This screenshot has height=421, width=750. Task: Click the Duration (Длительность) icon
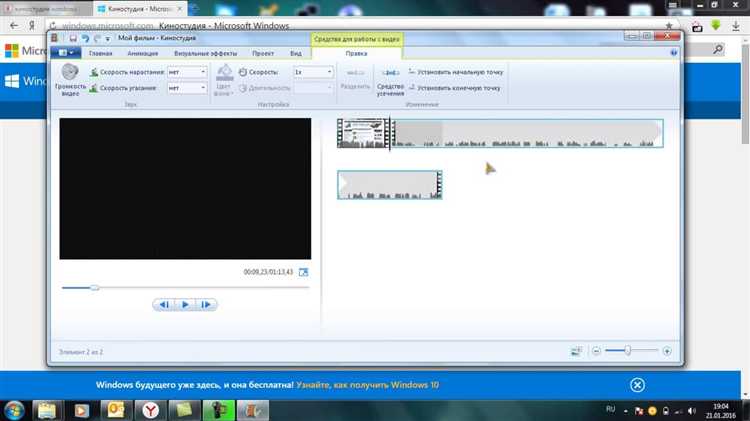243,88
